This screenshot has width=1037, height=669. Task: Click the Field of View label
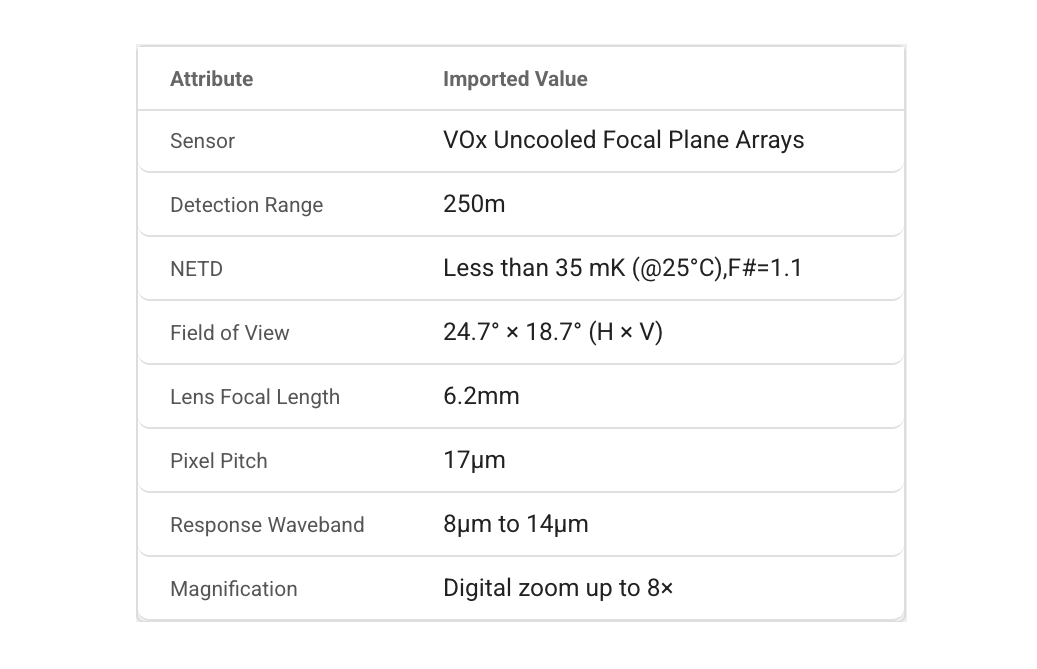(x=229, y=333)
